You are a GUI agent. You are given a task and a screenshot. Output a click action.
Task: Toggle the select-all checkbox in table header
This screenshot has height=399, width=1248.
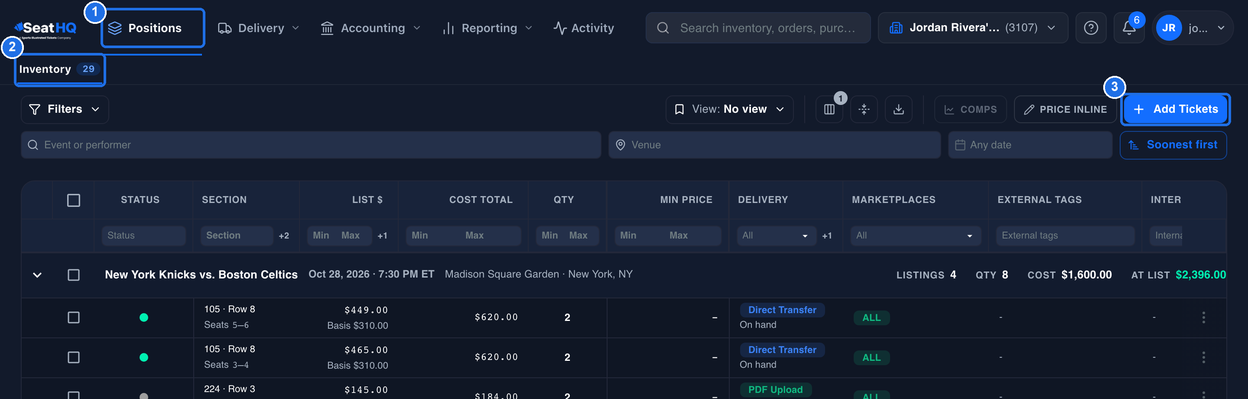click(x=73, y=200)
